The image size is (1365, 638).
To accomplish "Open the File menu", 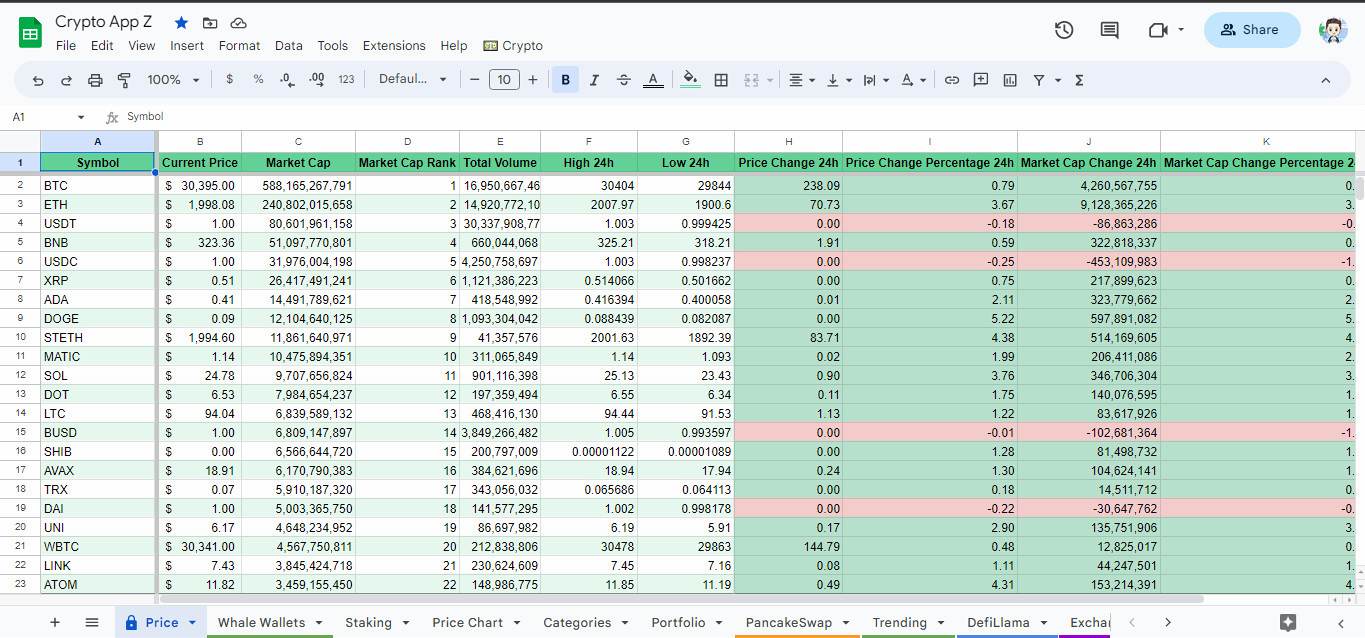I will 66,45.
